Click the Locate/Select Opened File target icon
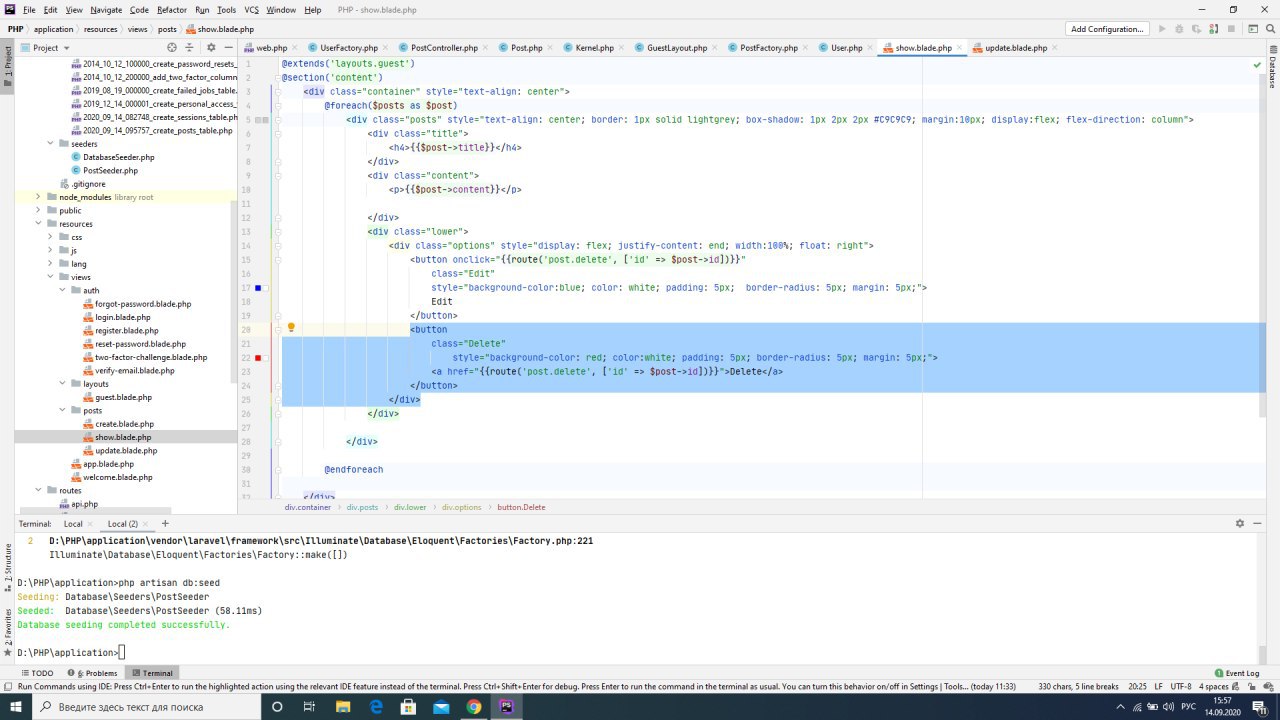 pos(172,47)
